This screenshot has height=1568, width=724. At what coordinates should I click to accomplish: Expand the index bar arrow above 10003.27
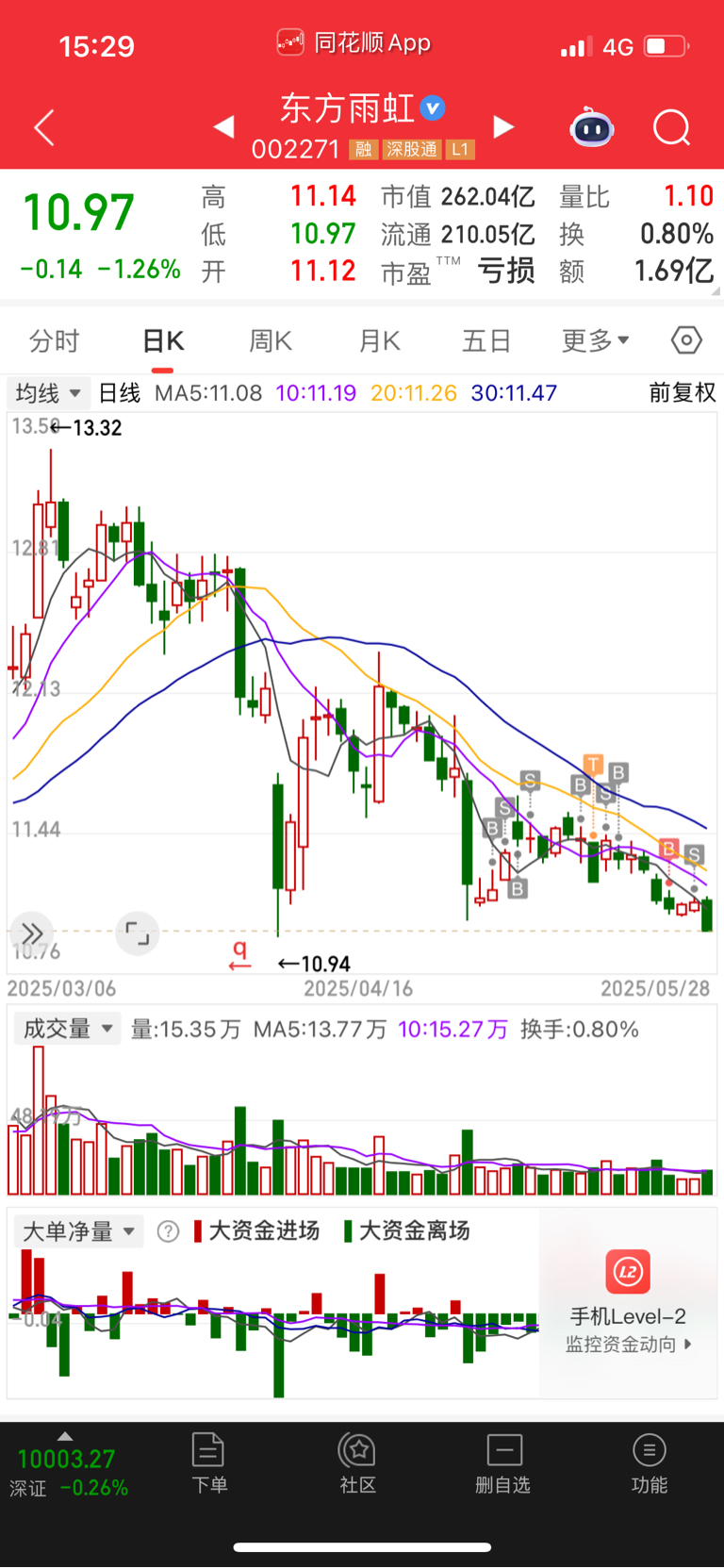(x=64, y=1436)
